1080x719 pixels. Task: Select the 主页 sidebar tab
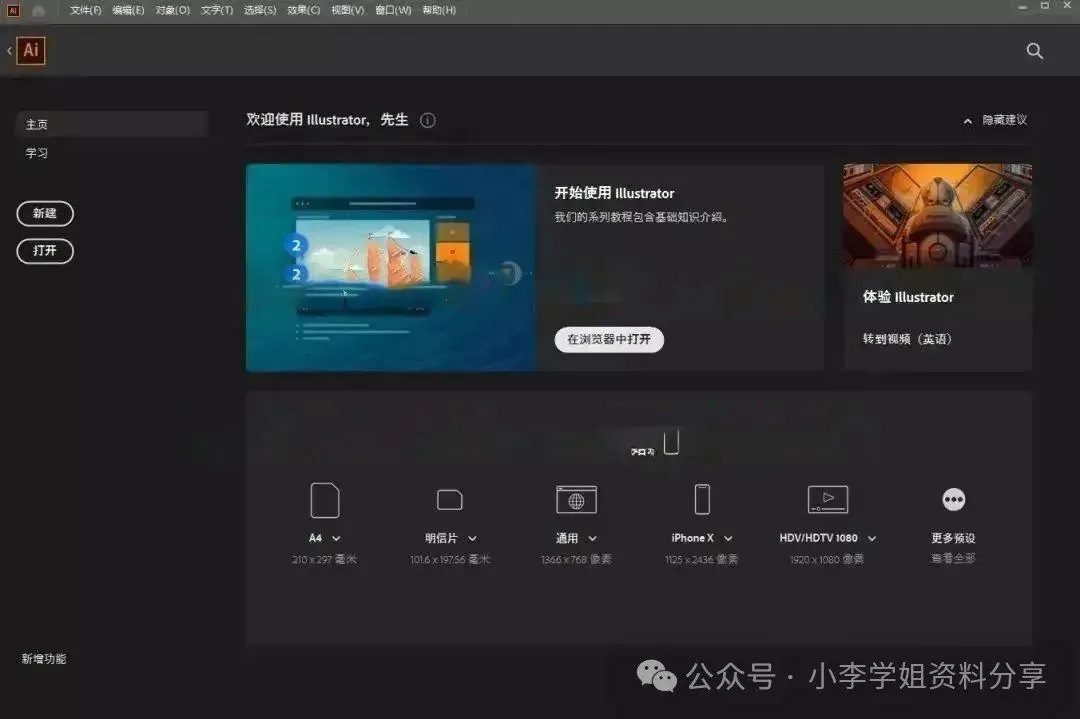click(112, 124)
